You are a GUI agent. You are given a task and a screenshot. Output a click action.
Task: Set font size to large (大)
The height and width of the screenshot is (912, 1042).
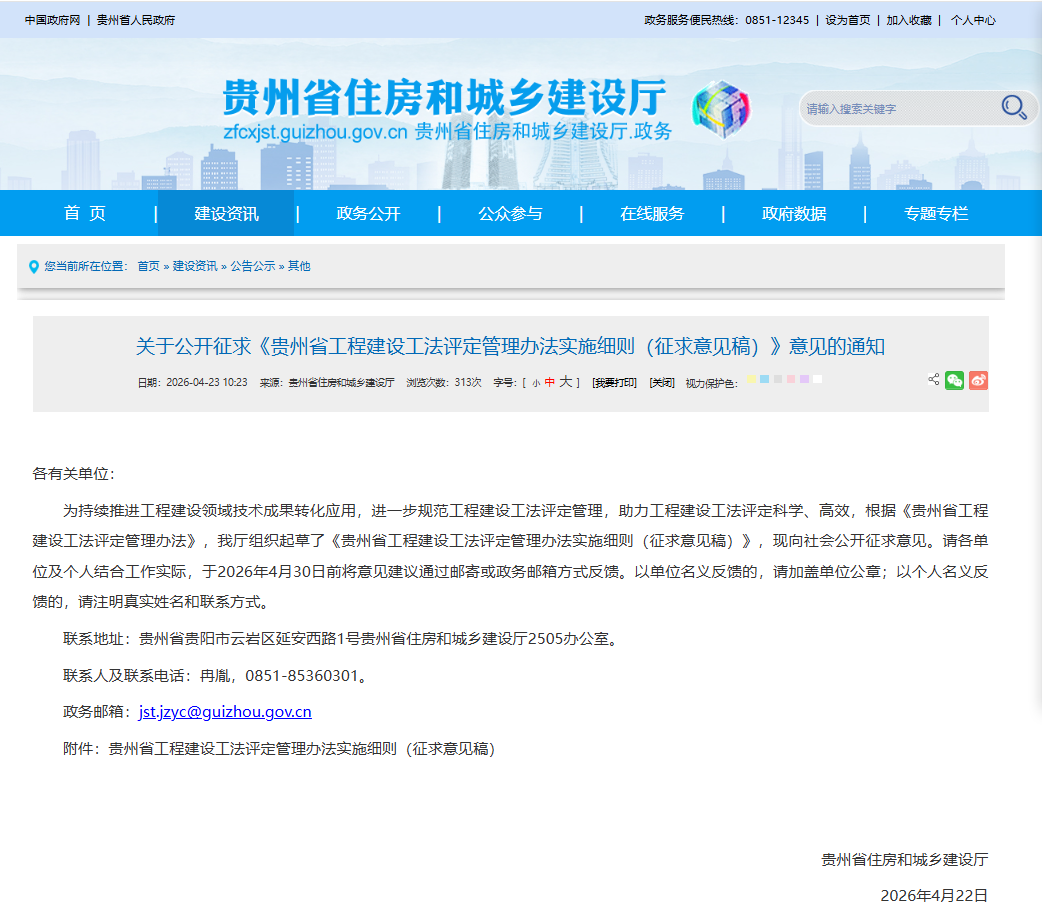click(565, 382)
